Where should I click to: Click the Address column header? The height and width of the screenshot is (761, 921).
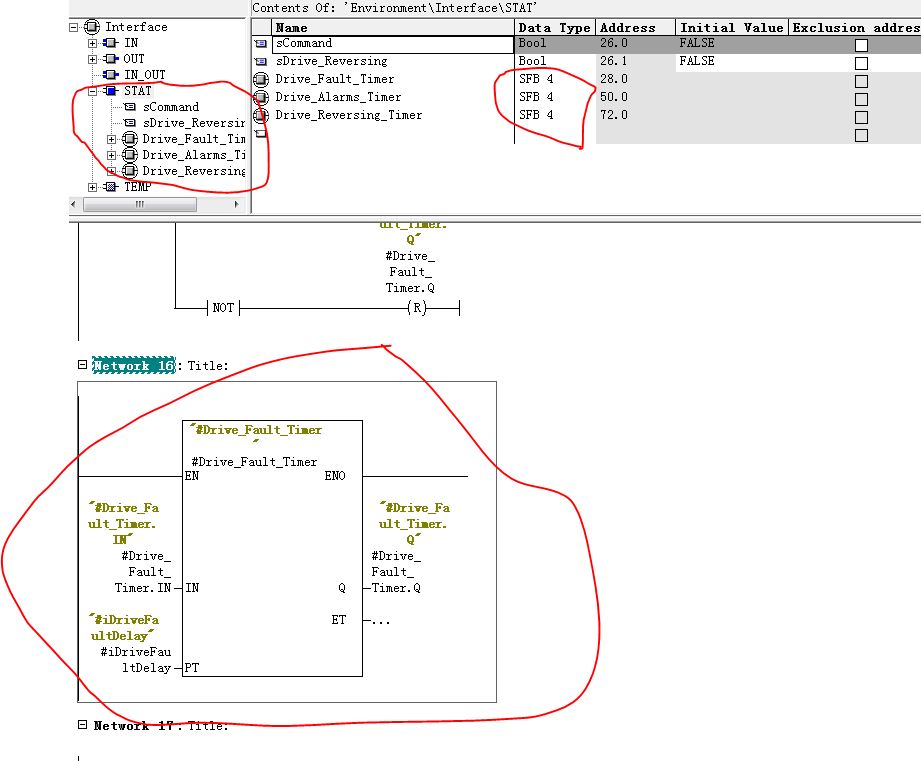coord(635,28)
